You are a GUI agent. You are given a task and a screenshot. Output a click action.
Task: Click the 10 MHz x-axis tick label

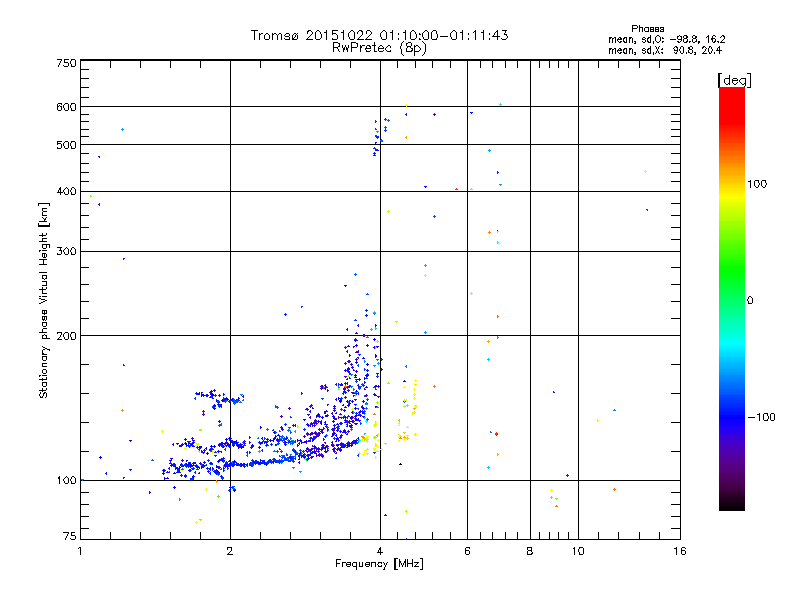click(x=578, y=551)
